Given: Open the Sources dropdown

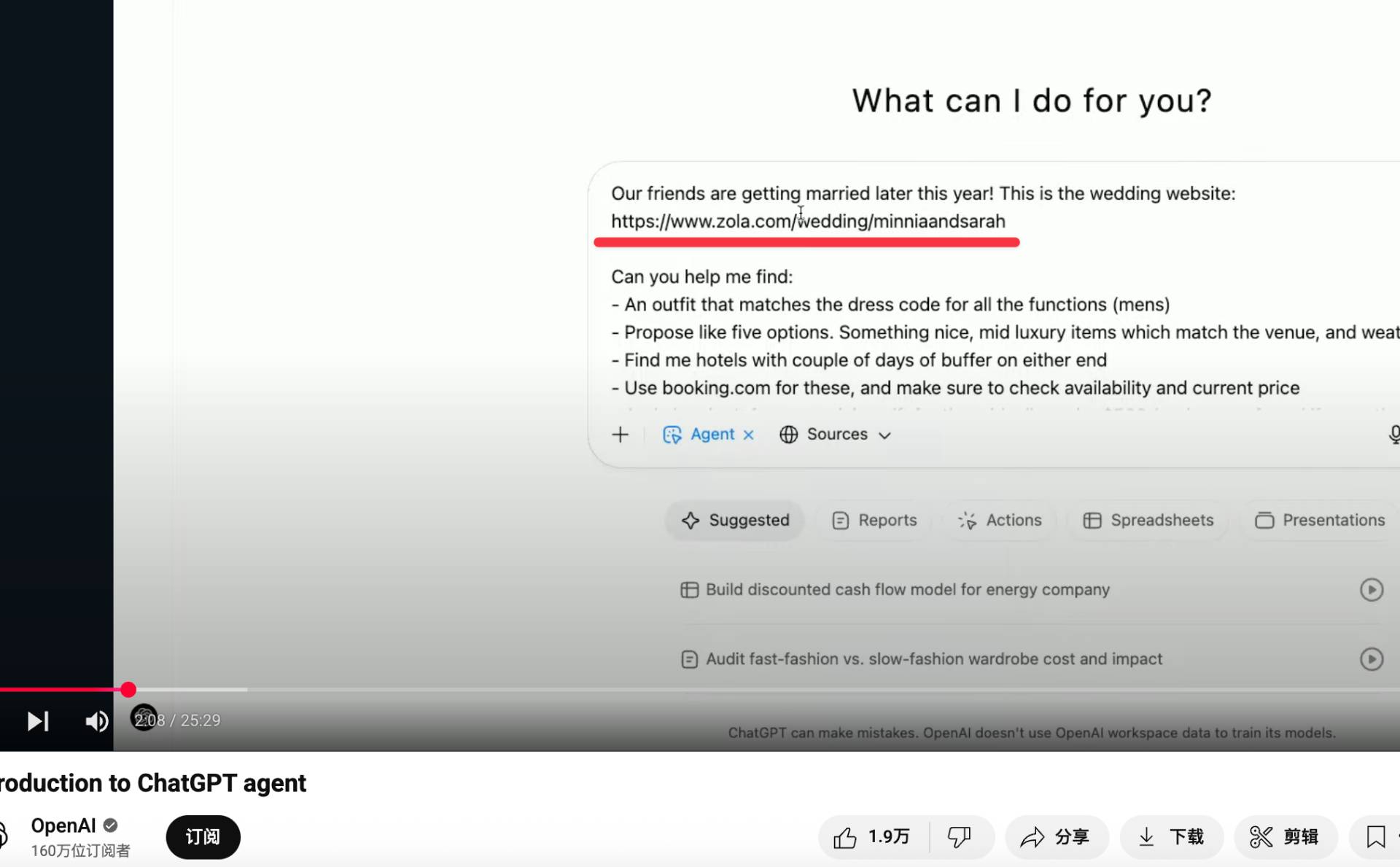Looking at the screenshot, I should coord(836,435).
